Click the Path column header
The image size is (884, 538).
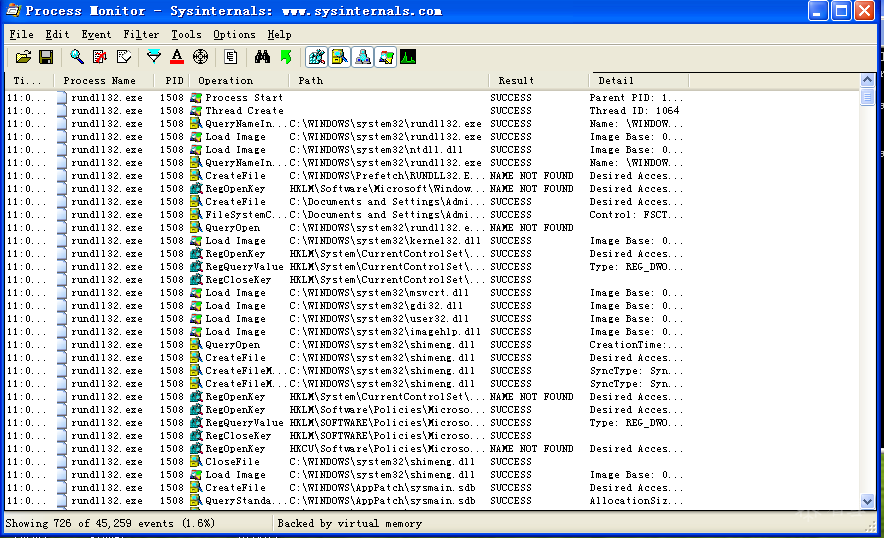[389, 81]
